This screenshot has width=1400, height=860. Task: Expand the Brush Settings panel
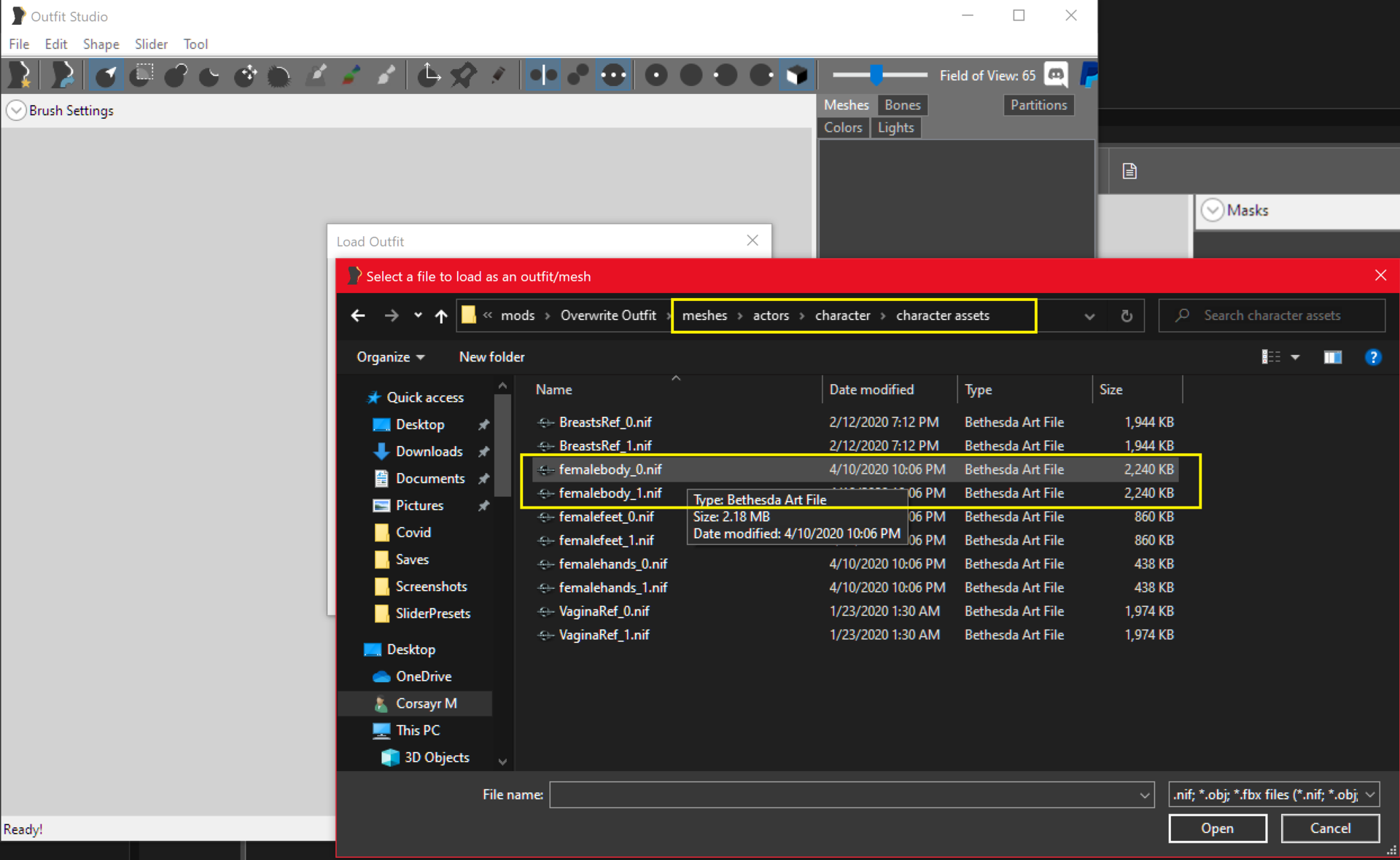click(16, 111)
